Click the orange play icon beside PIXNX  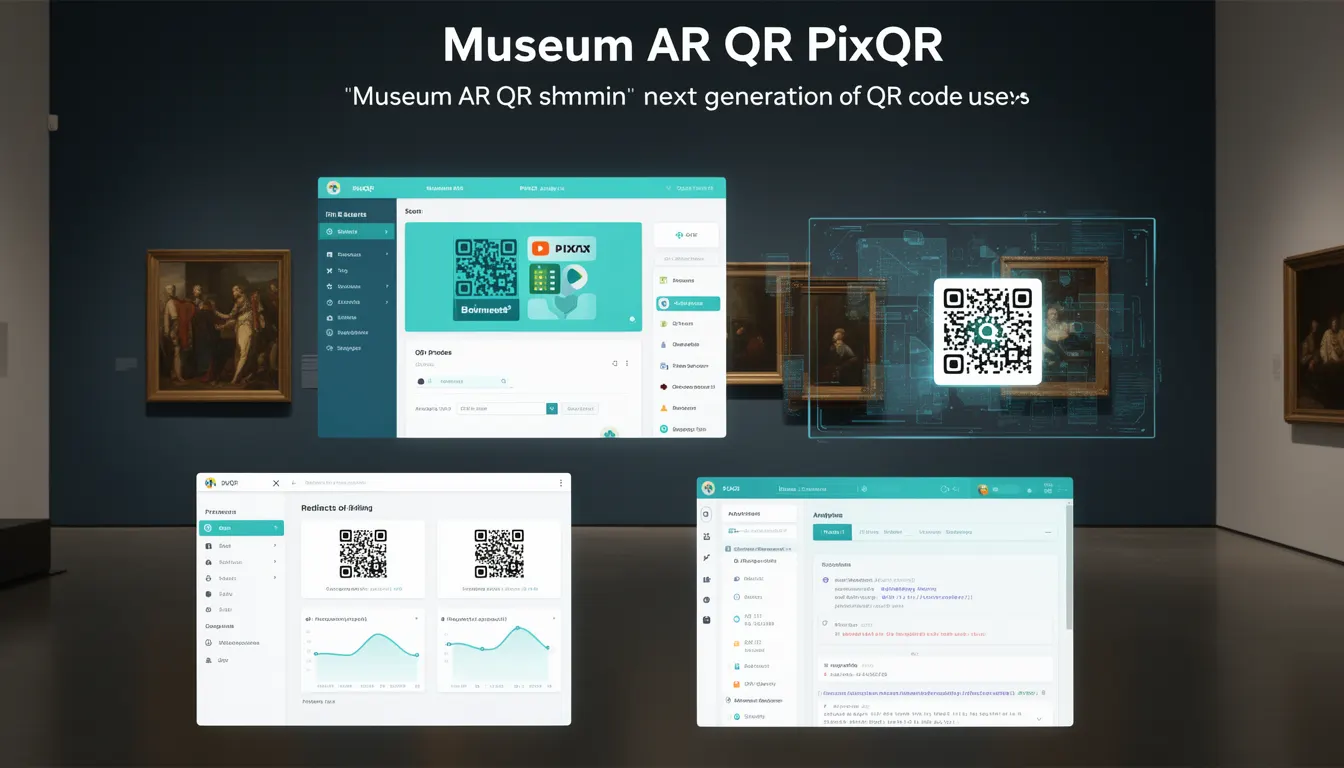click(540, 248)
